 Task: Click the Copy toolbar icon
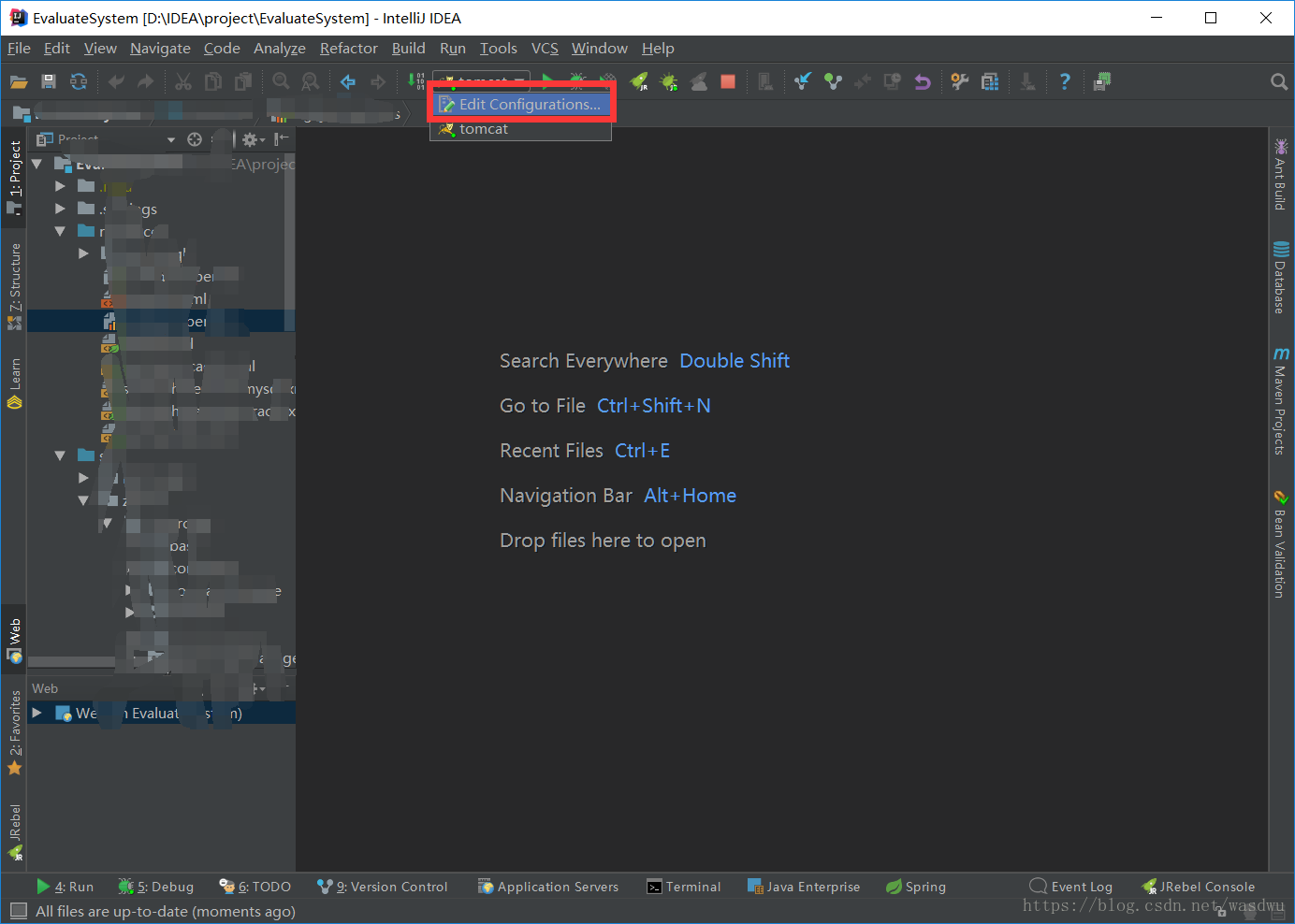pos(213,82)
